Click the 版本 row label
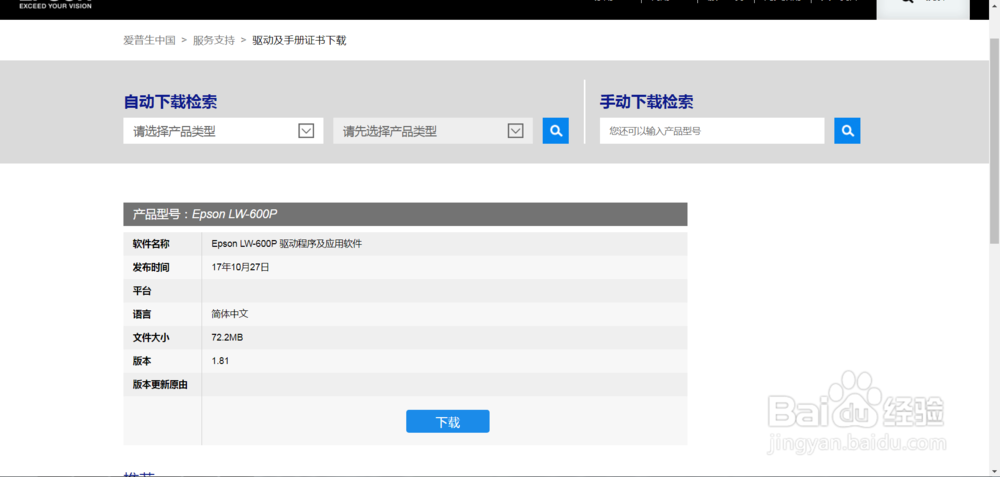Screen dimensions: 1000x477 [x=142, y=361]
